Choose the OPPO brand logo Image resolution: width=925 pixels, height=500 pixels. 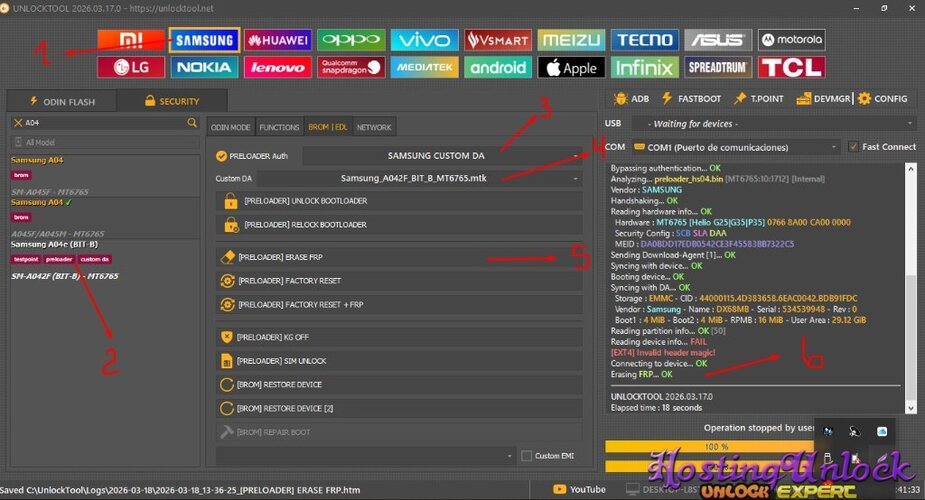[351, 40]
